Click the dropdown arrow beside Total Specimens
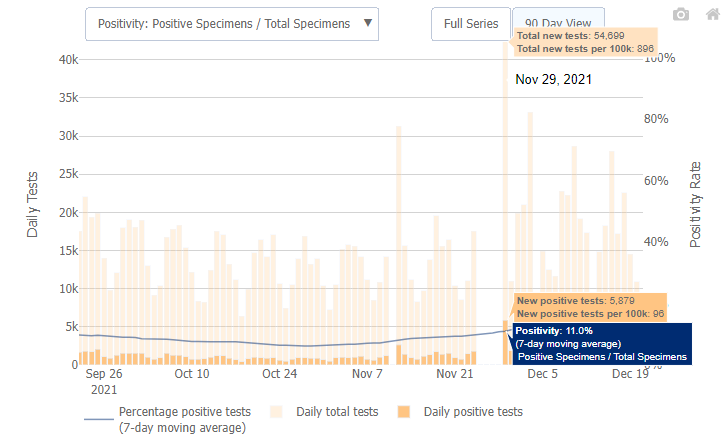 click(367, 24)
